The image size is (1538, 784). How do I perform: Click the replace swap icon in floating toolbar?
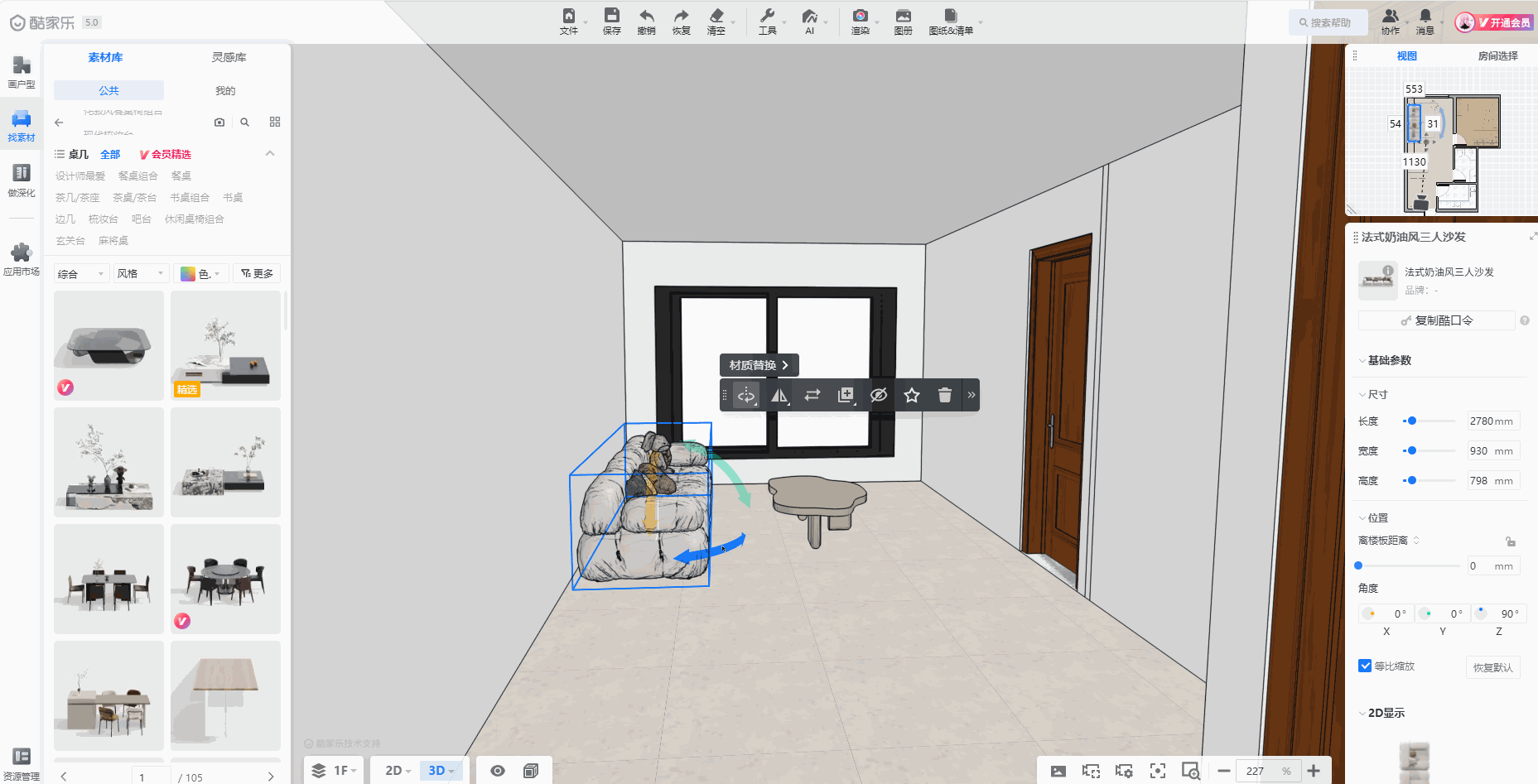click(x=812, y=396)
